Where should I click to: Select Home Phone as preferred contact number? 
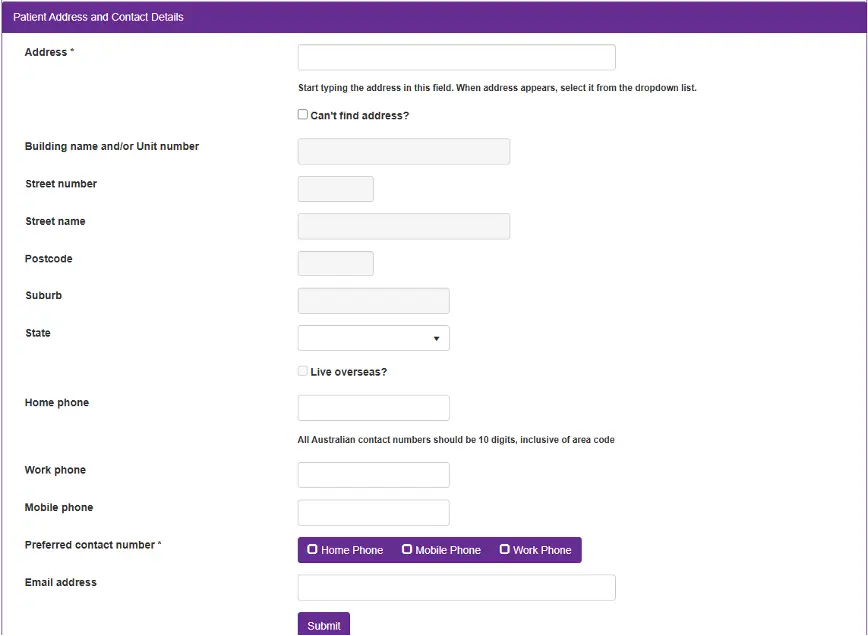click(344, 549)
